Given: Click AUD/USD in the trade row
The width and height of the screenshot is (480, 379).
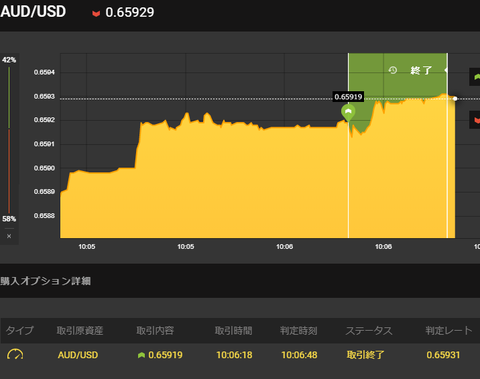Looking at the screenshot, I should point(78,355).
